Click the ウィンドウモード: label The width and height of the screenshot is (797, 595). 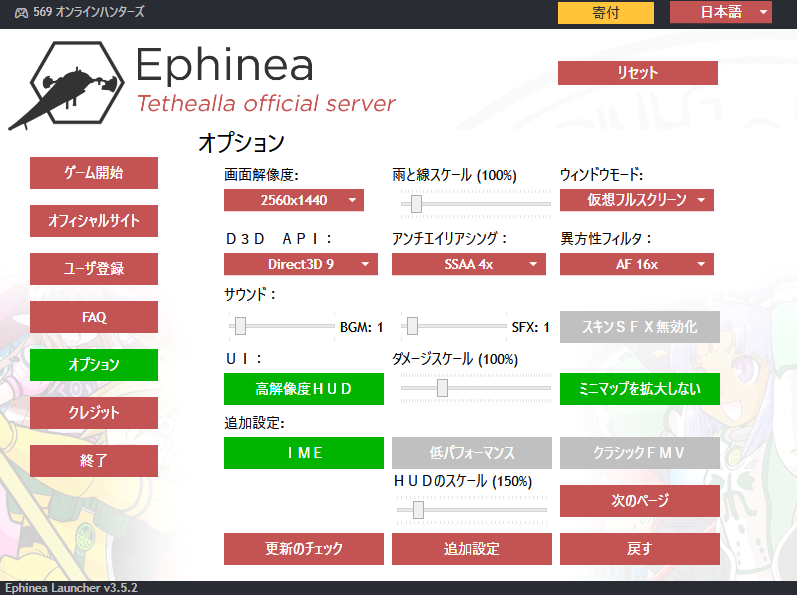click(601, 175)
